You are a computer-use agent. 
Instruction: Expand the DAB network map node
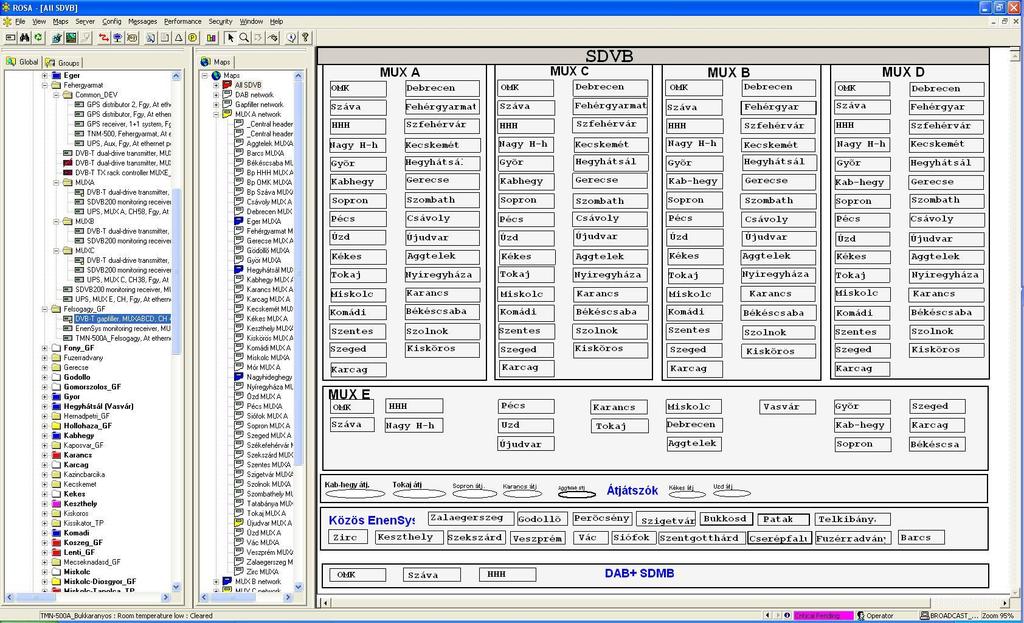click(216, 95)
